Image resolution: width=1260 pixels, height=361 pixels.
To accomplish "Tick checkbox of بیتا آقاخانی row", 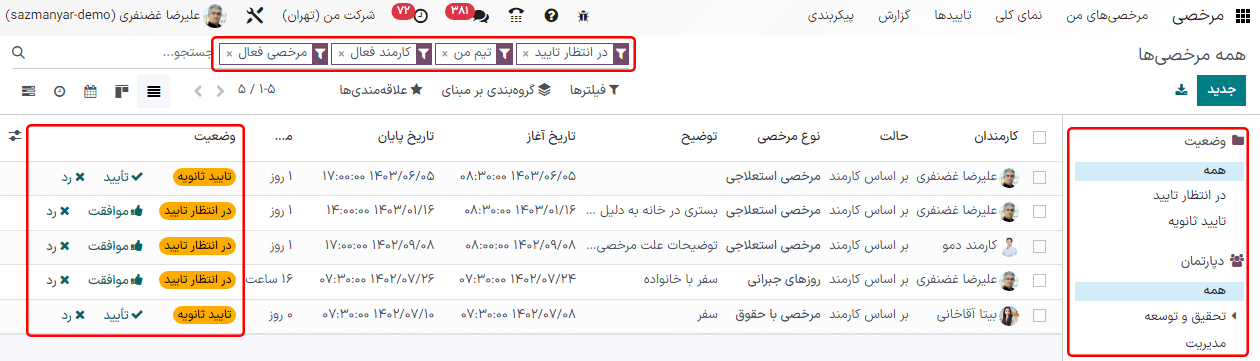I will click(1040, 315).
